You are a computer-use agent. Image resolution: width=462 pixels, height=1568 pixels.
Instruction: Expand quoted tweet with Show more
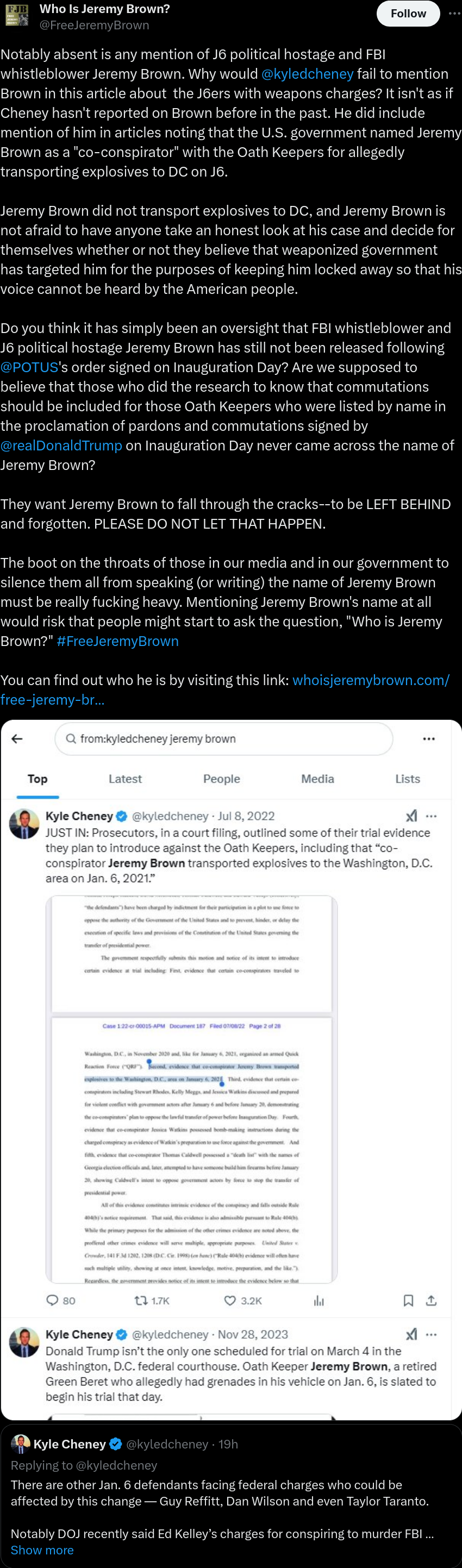[42, 1550]
